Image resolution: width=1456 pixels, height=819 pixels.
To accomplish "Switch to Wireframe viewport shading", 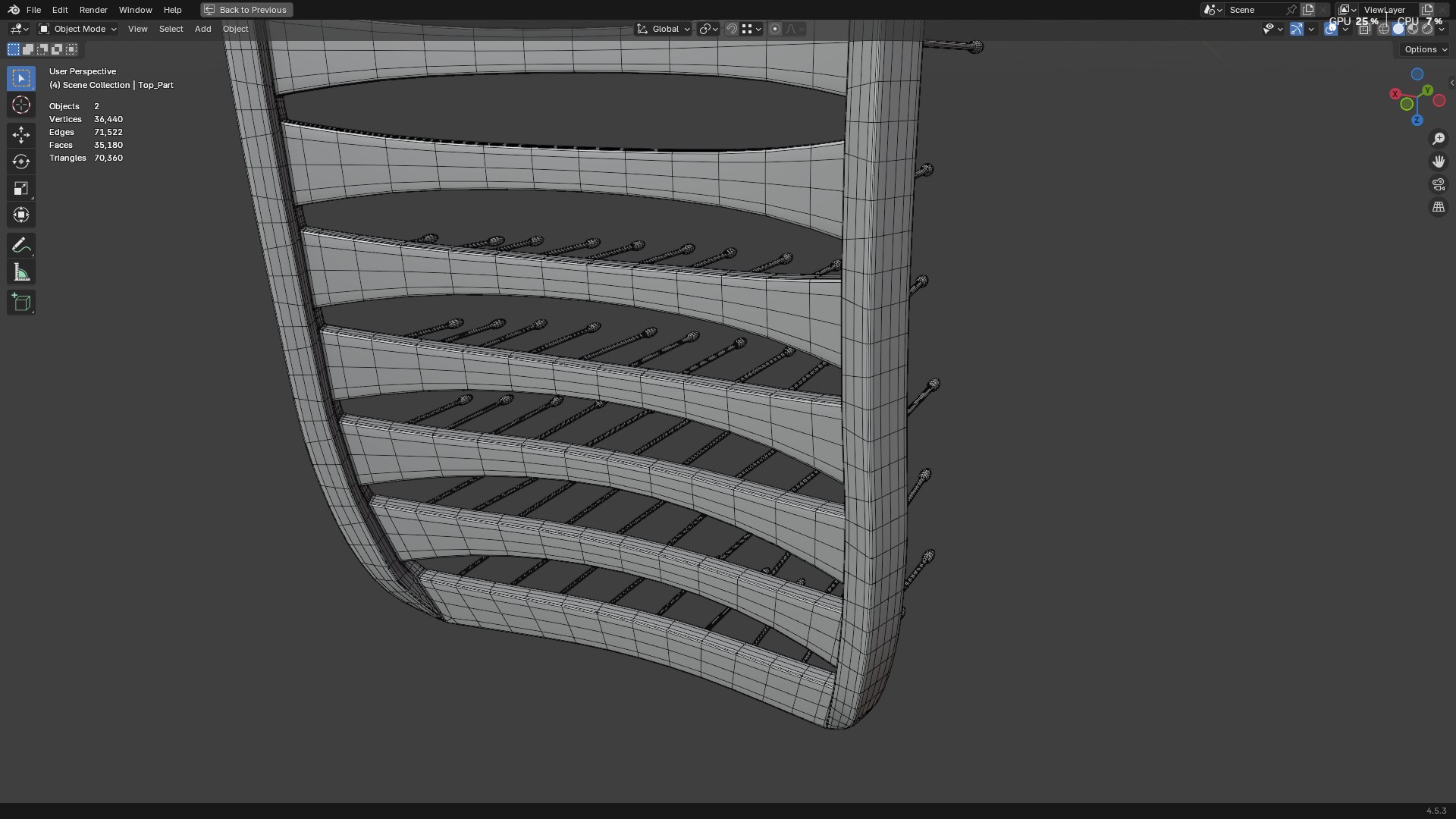I will click(x=1384, y=29).
